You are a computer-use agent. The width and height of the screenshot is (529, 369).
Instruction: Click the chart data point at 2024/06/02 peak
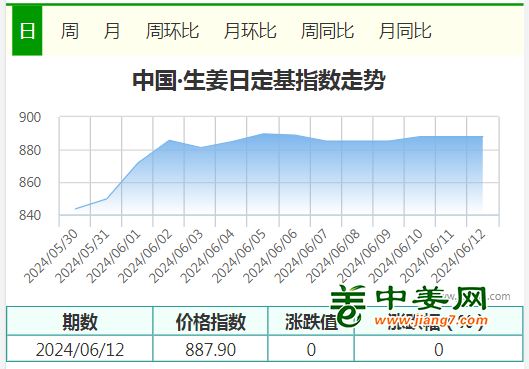pyautogui.click(x=169, y=140)
